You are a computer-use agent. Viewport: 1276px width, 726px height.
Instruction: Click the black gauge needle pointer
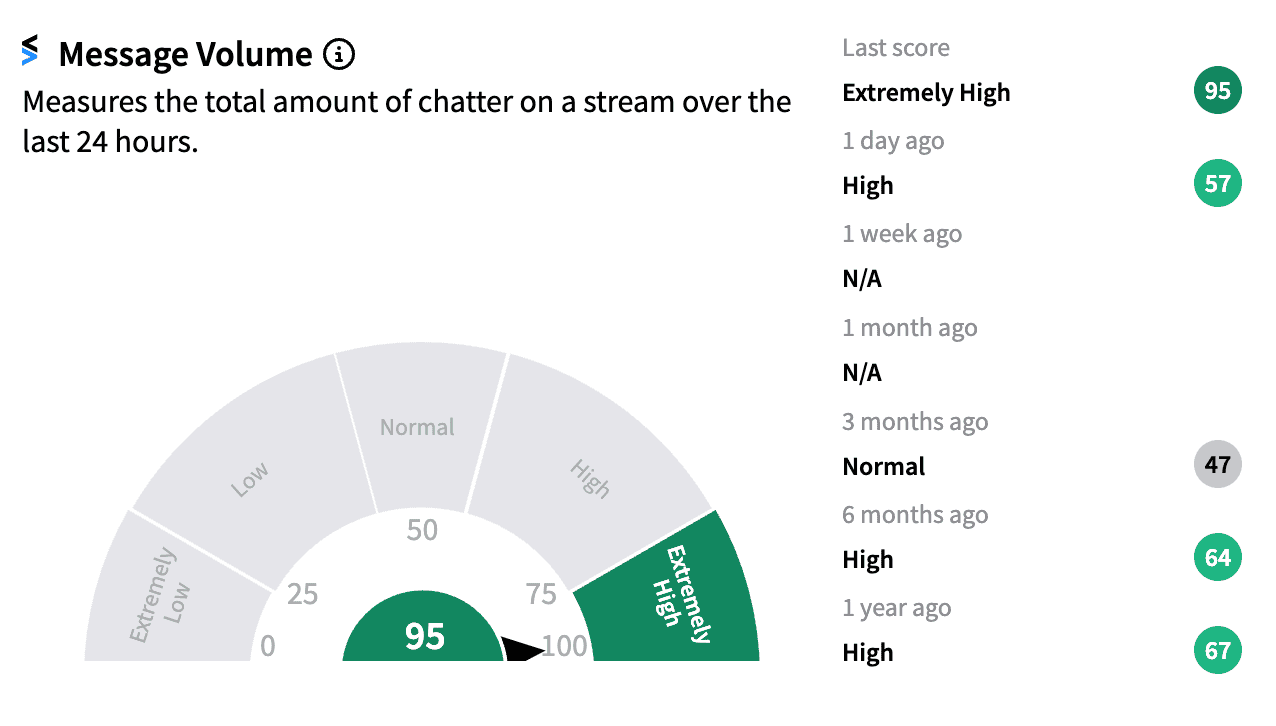[x=523, y=648]
